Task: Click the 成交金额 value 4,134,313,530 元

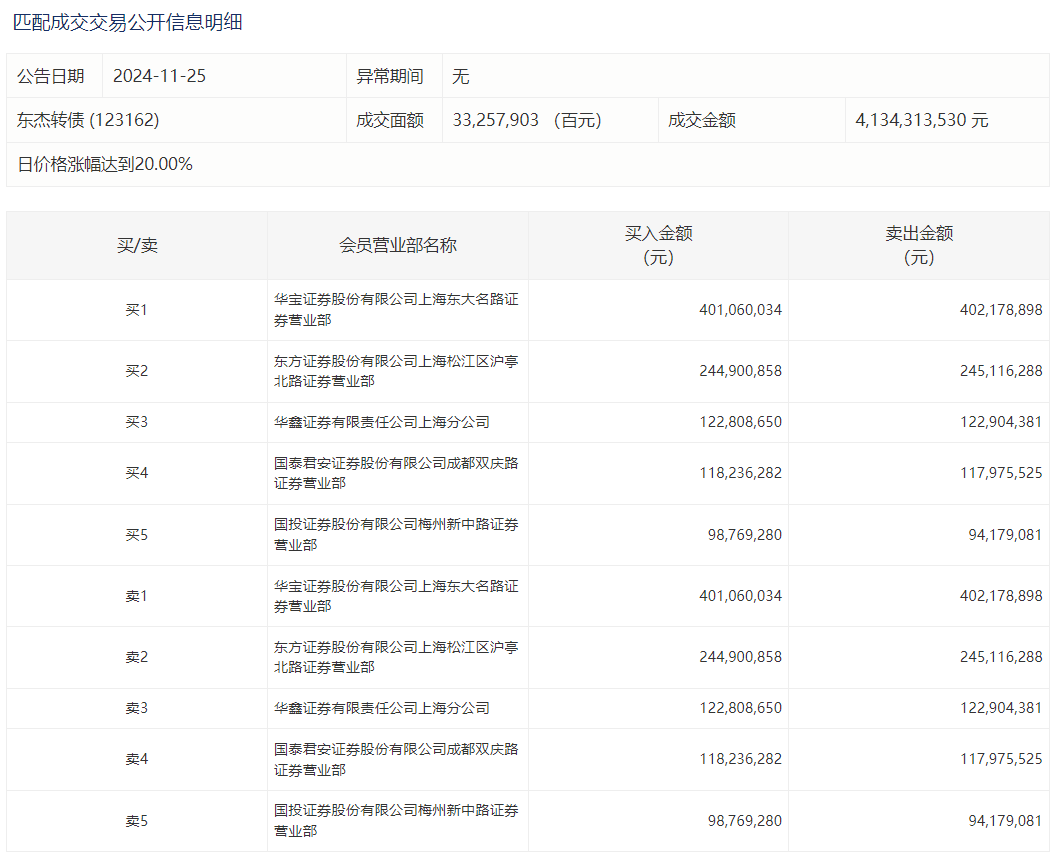Action: [x=921, y=120]
